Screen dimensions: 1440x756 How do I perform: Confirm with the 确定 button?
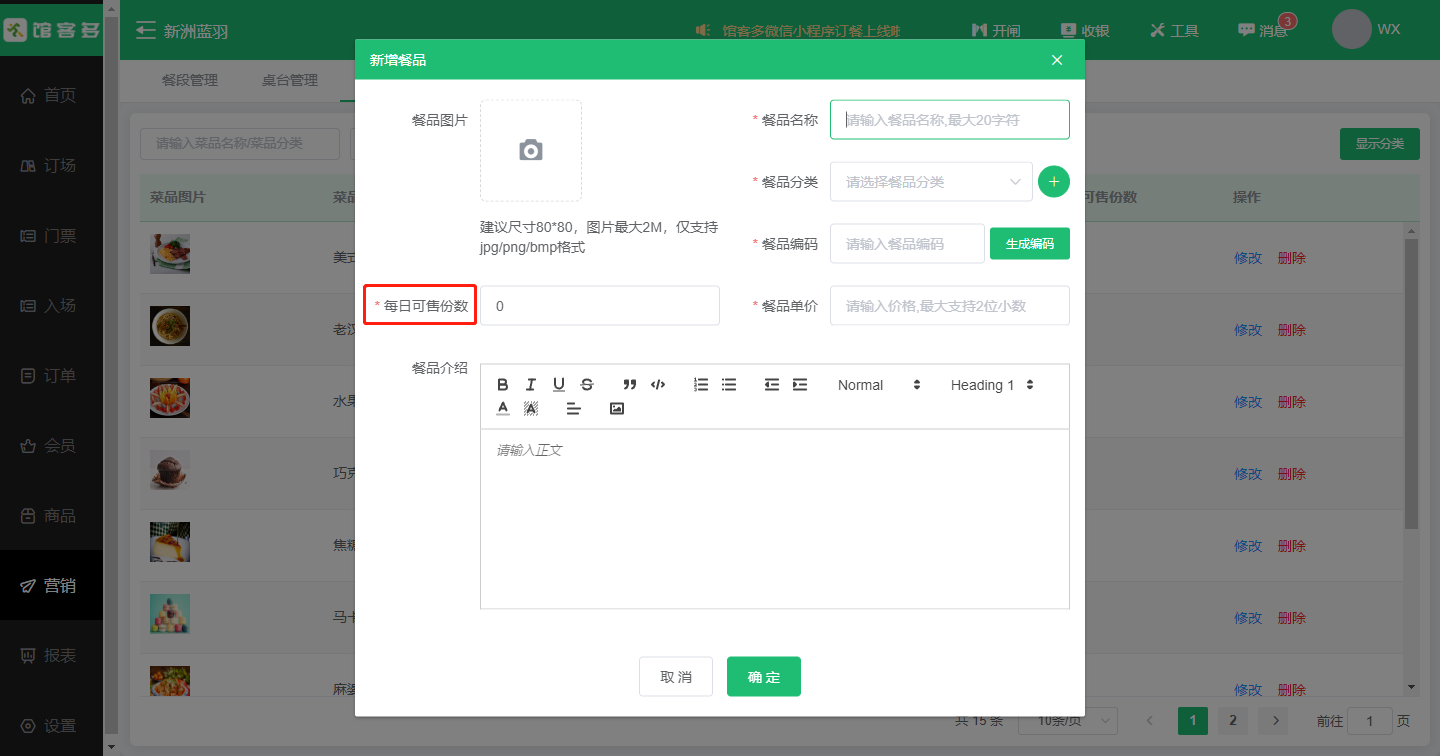click(763, 677)
